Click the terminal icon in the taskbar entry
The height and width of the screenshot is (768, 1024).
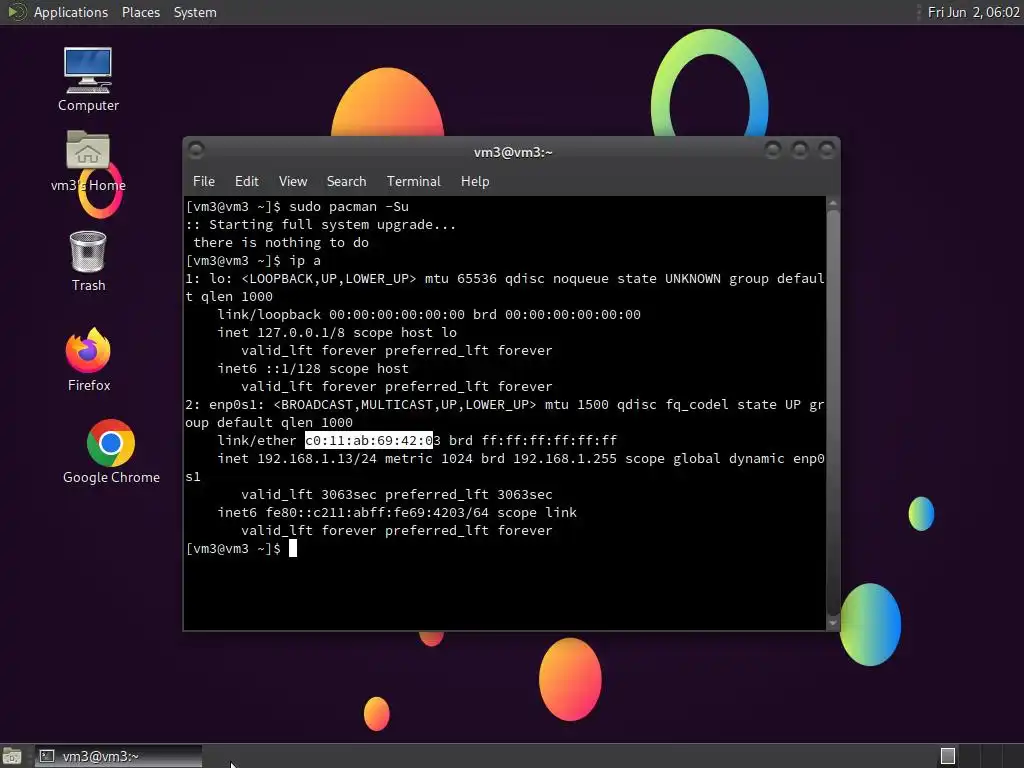tap(46, 756)
